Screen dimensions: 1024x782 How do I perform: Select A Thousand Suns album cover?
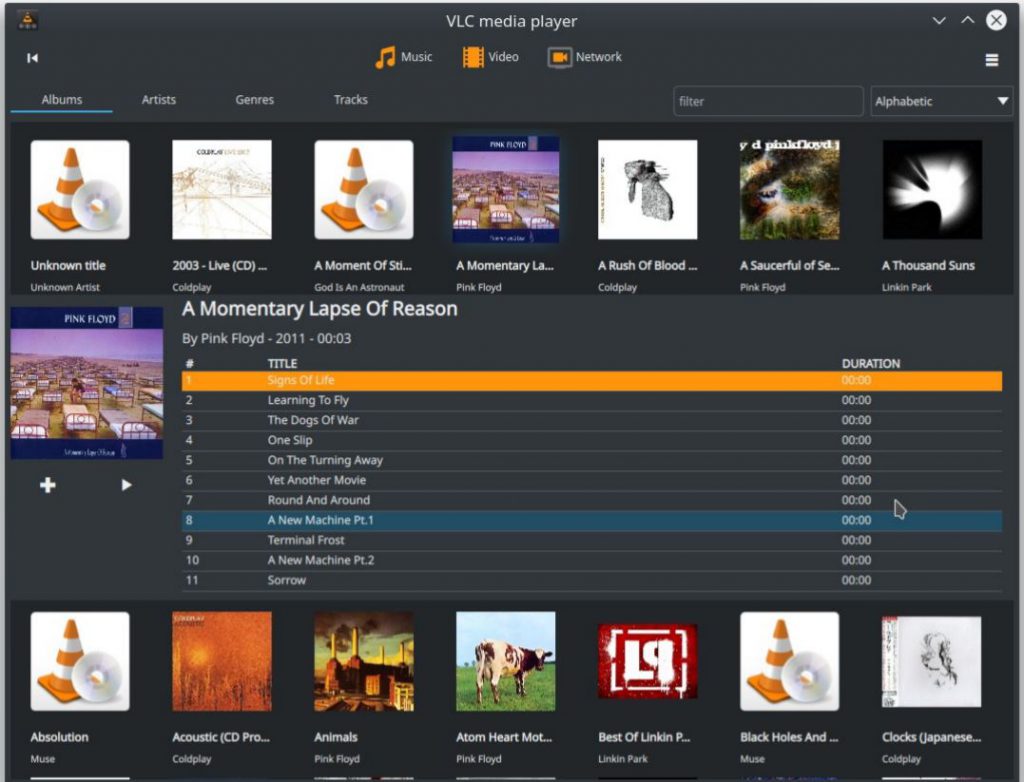[932, 189]
